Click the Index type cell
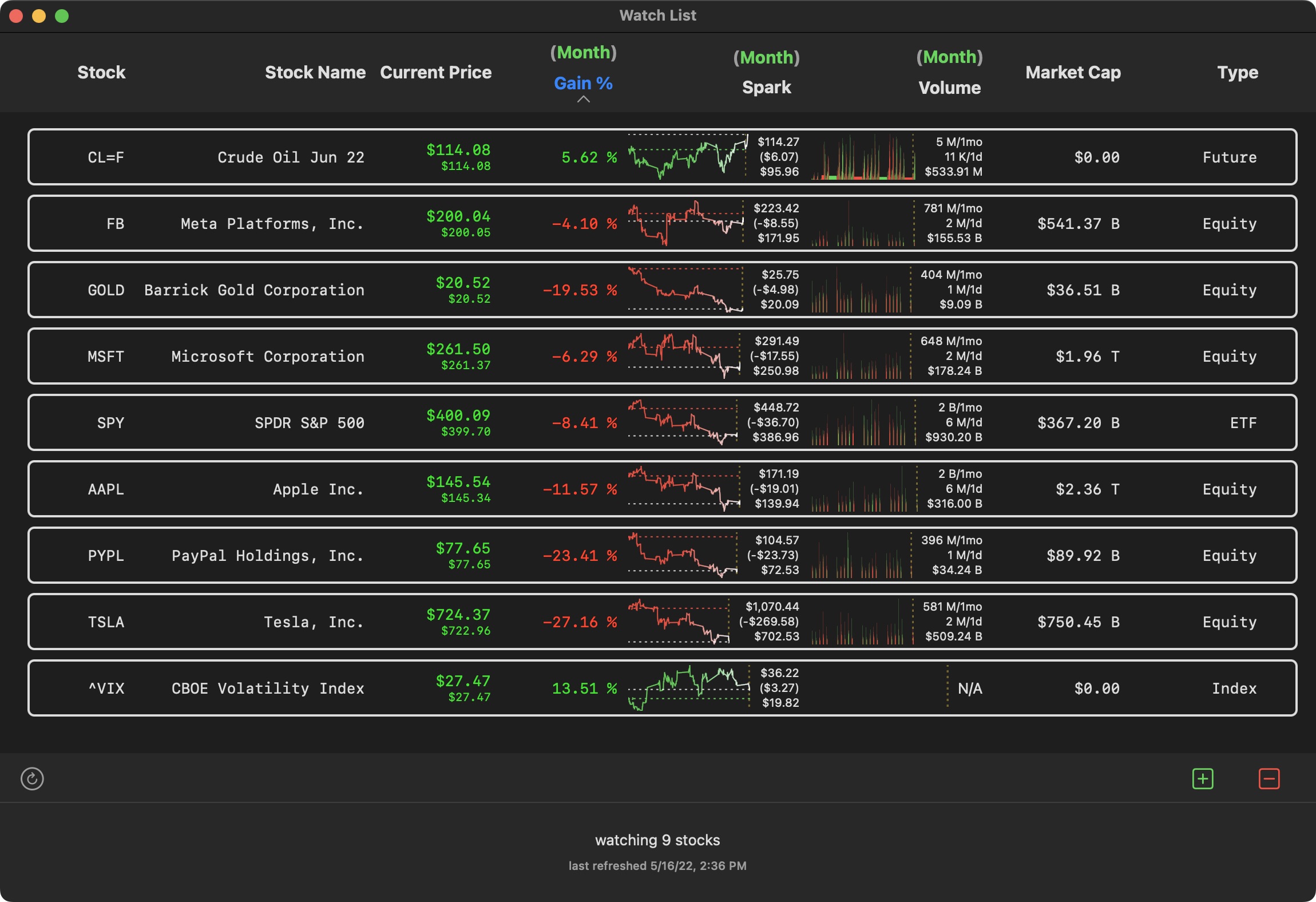1316x902 pixels. (x=1234, y=689)
